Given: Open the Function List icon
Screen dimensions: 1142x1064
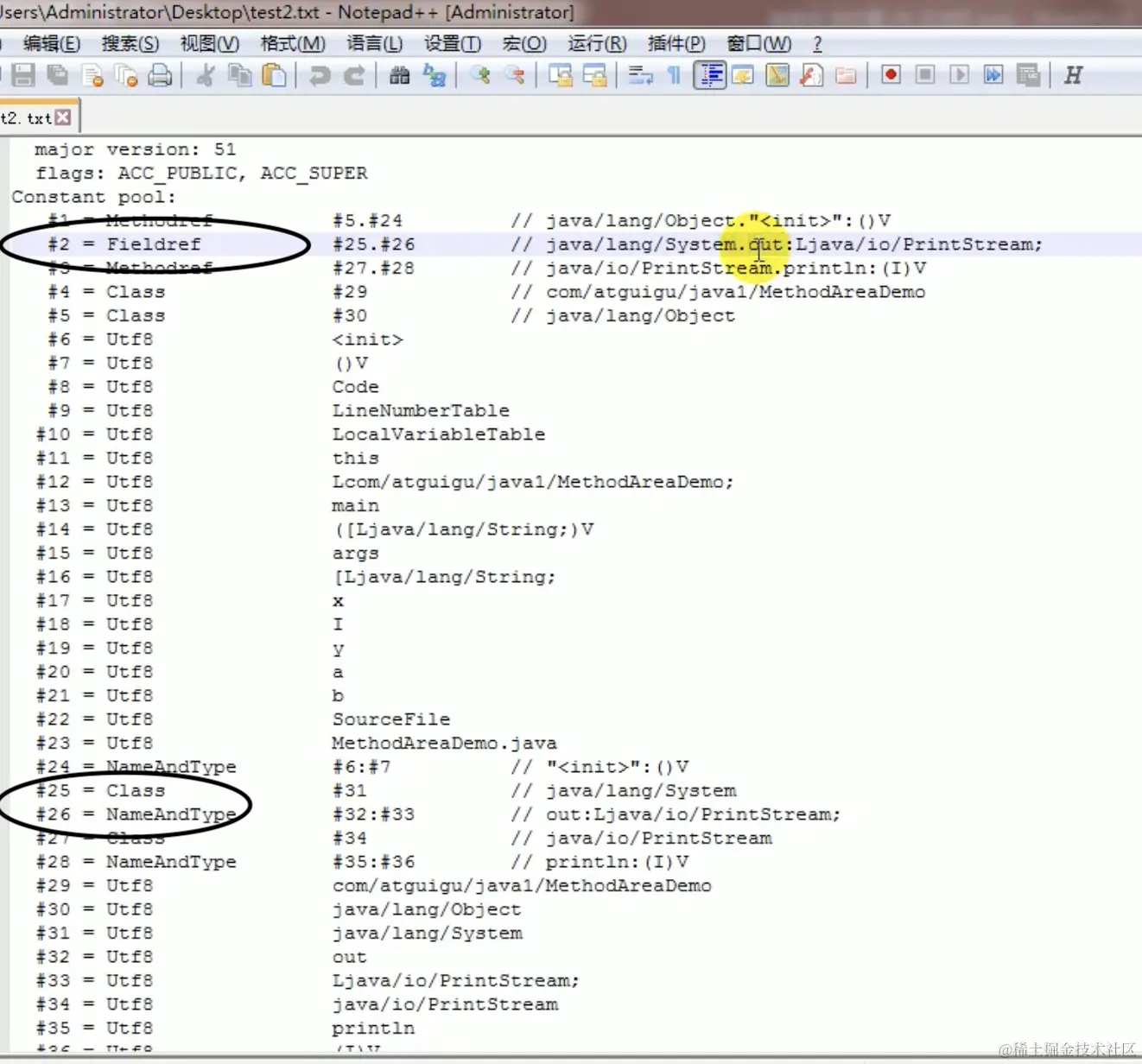Looking at the screenshot, I should [x=811, y=75].
